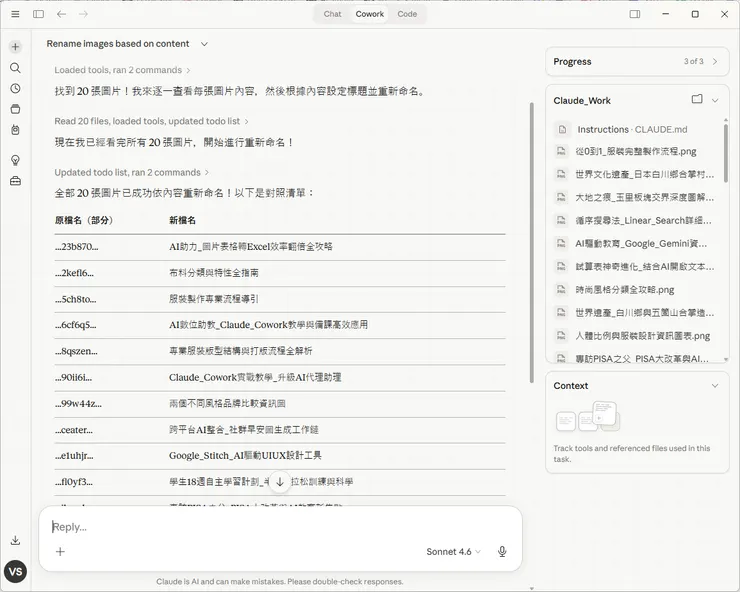The image size is (740, 592).
Task: Click "服裝製作專業流程導引" cell
Action: pyautogui.click(x=214, y=299)
